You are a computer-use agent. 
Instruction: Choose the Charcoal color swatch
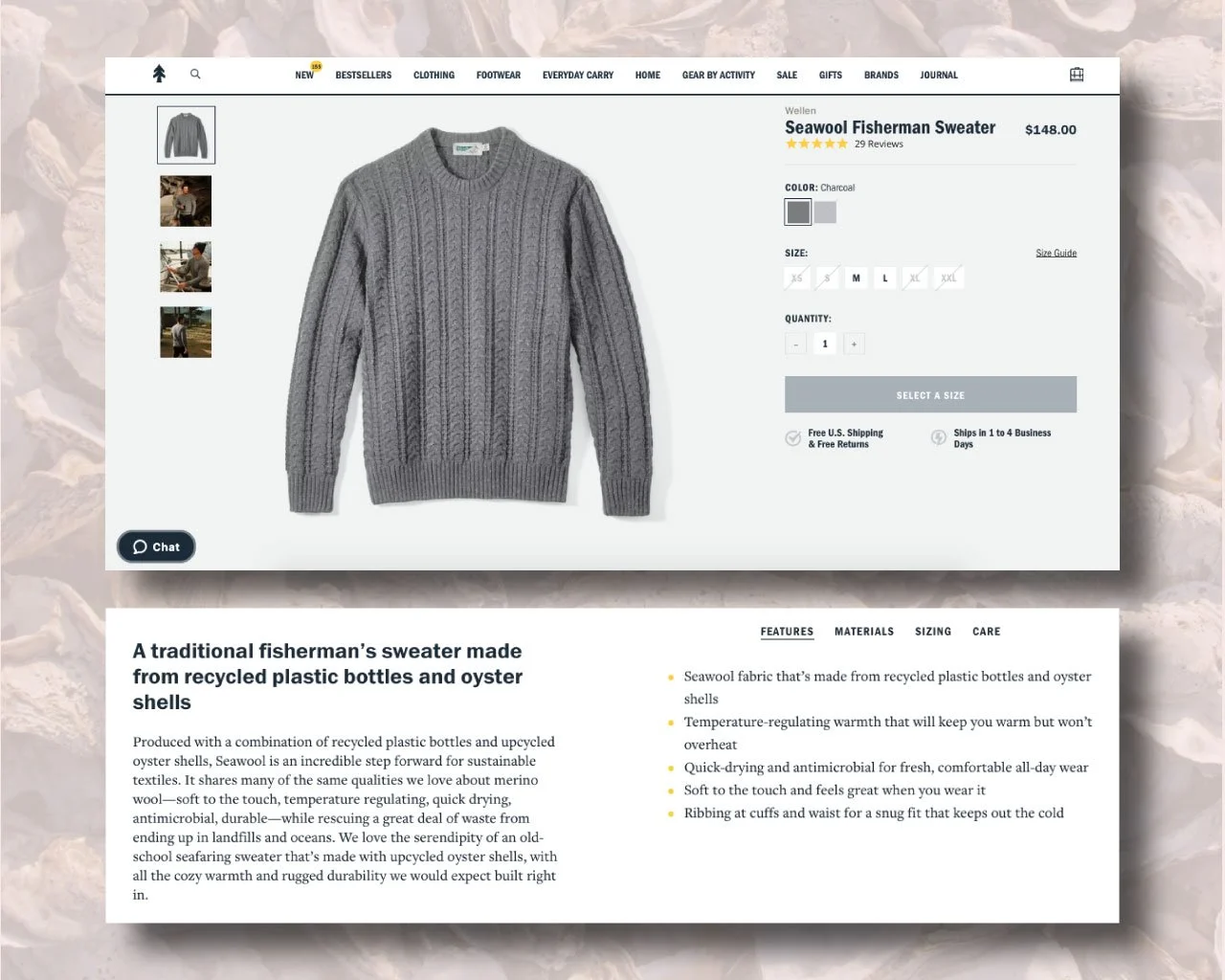pyautogui.click(x=798, y=212)
